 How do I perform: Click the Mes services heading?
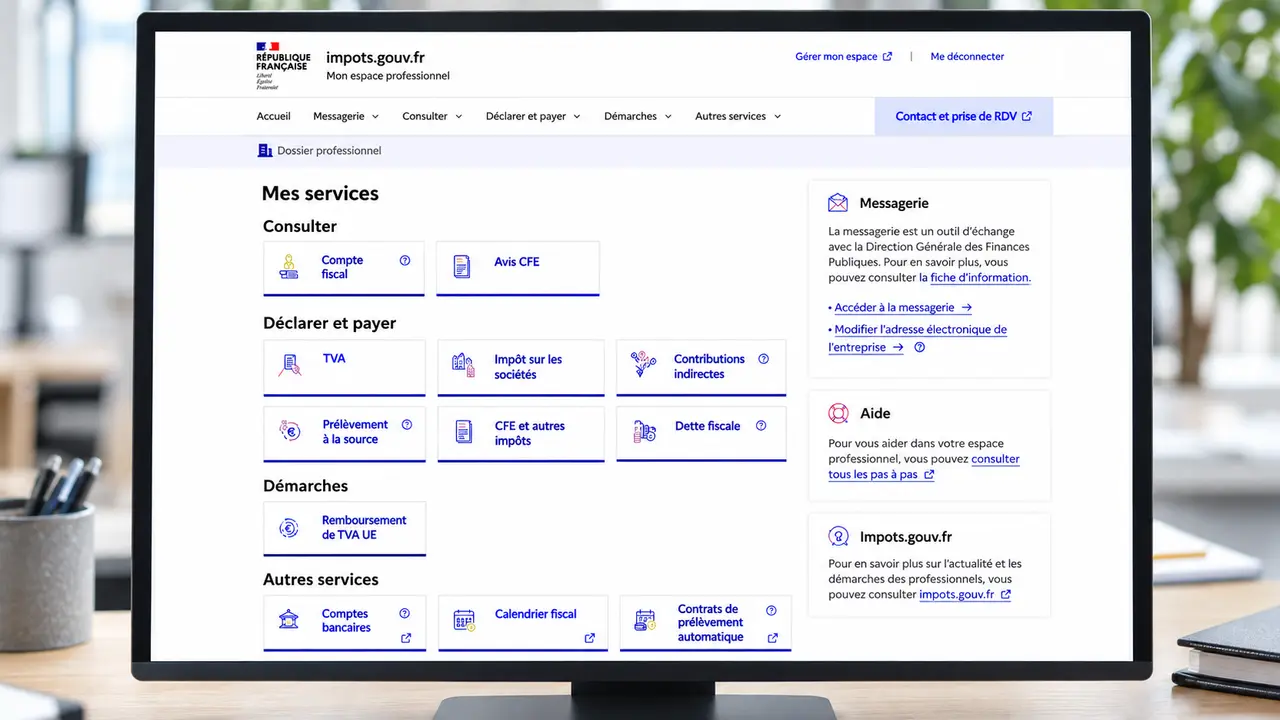point(320,194)
